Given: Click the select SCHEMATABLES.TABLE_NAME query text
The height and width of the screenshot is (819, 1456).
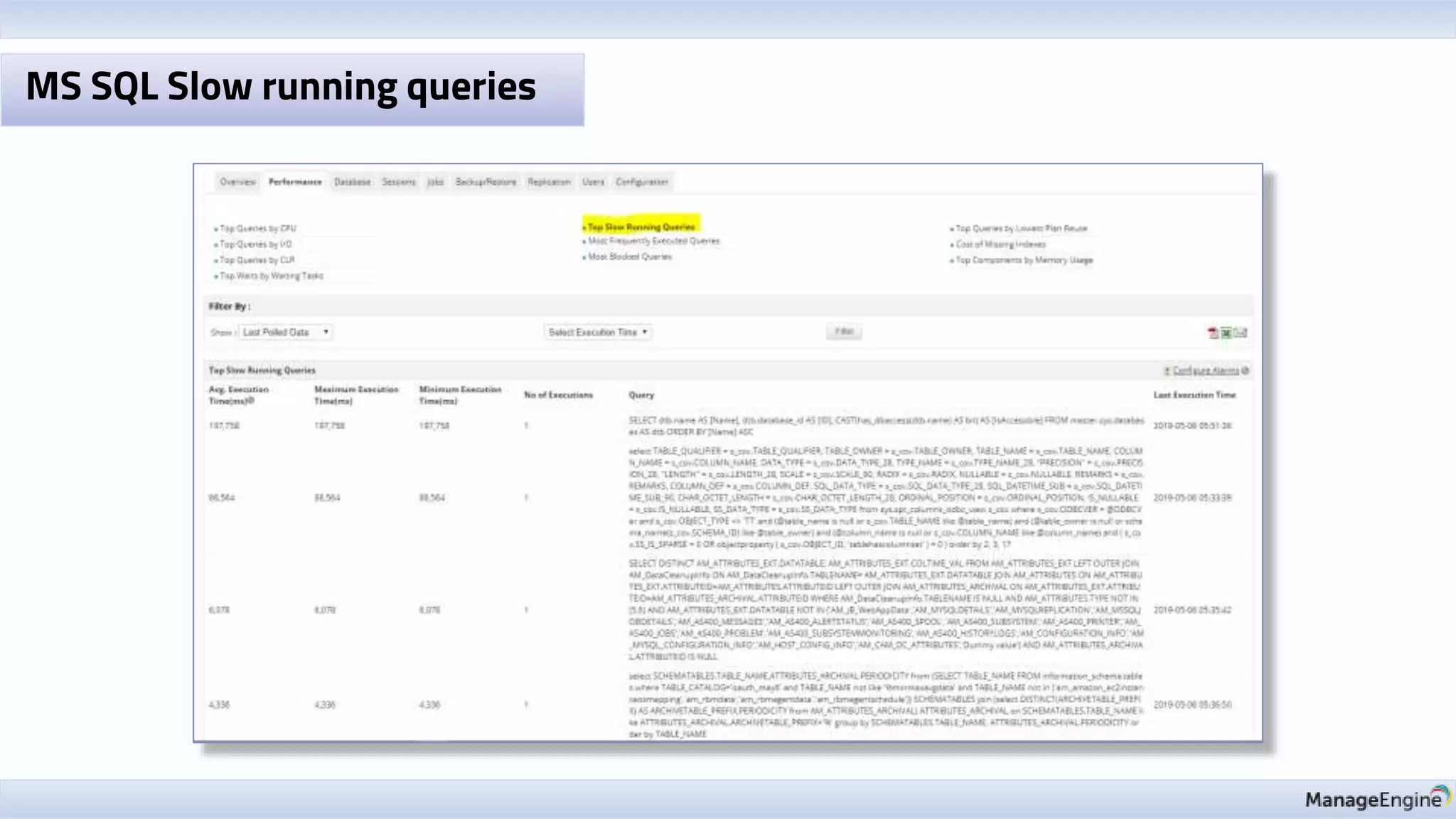Looking at the screenshot, I should (886, 705).
